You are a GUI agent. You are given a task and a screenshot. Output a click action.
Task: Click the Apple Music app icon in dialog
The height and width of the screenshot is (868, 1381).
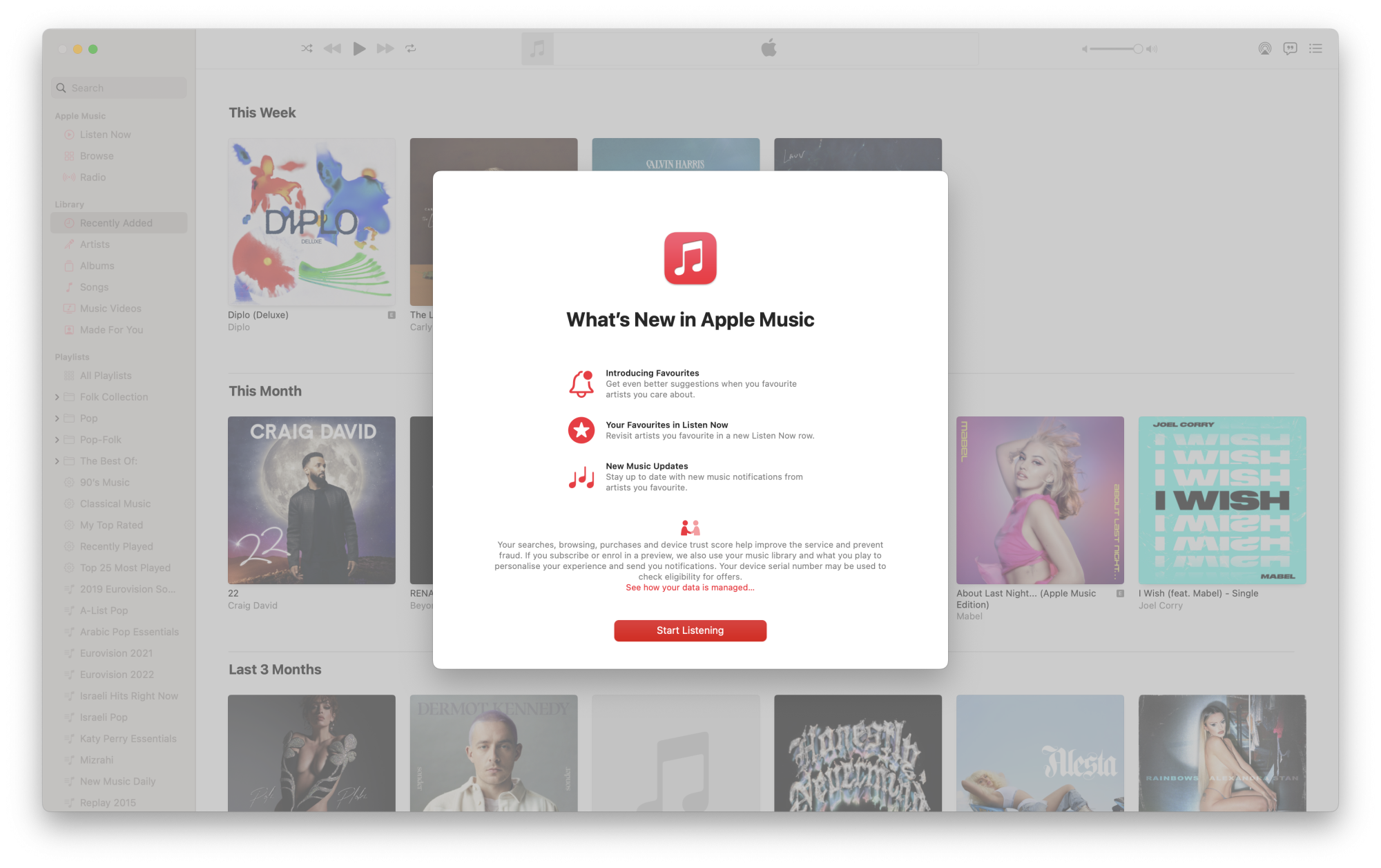pyautogui.click(x=690, y=258)
